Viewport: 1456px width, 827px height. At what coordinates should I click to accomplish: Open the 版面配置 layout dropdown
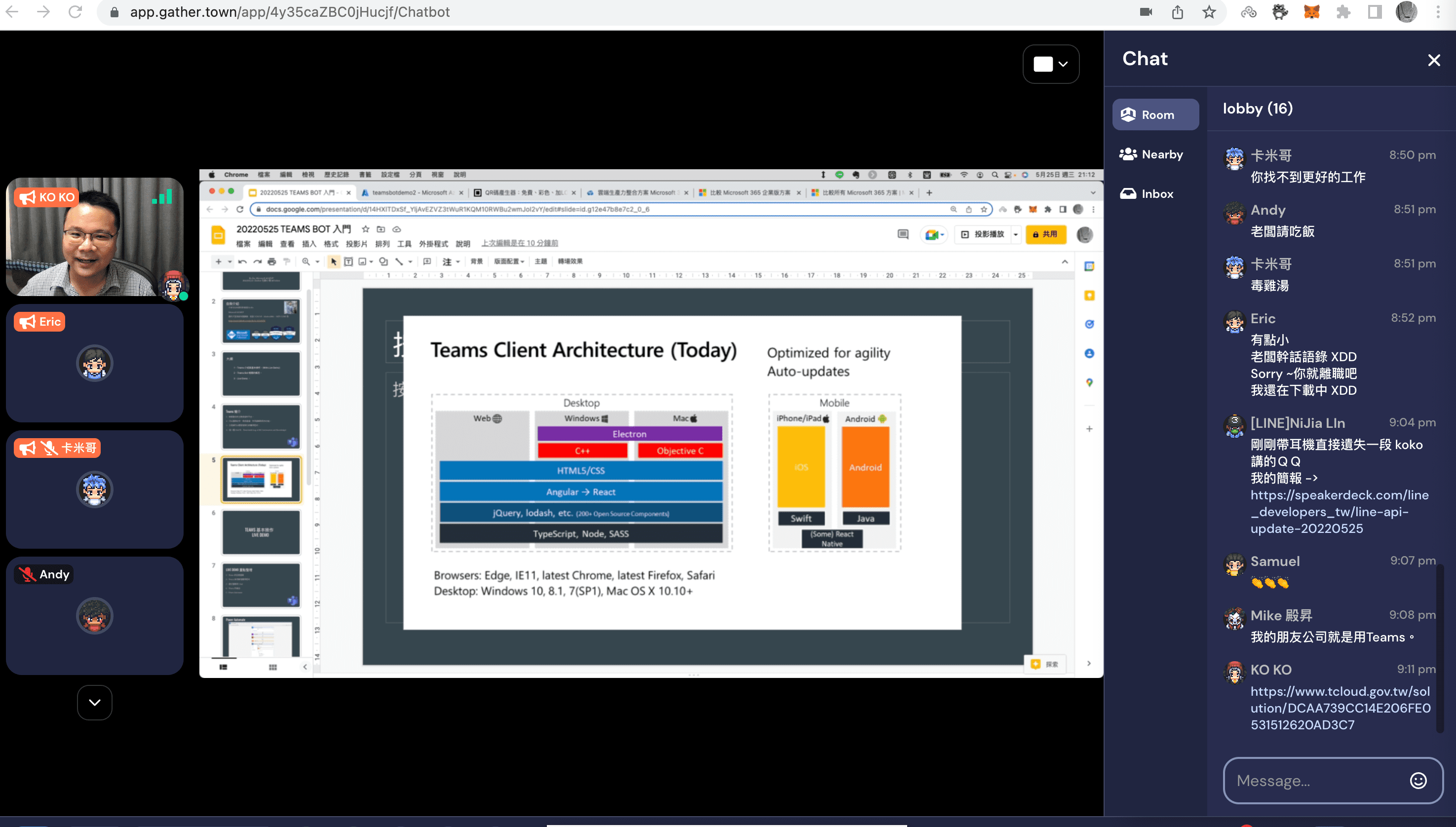509,262
